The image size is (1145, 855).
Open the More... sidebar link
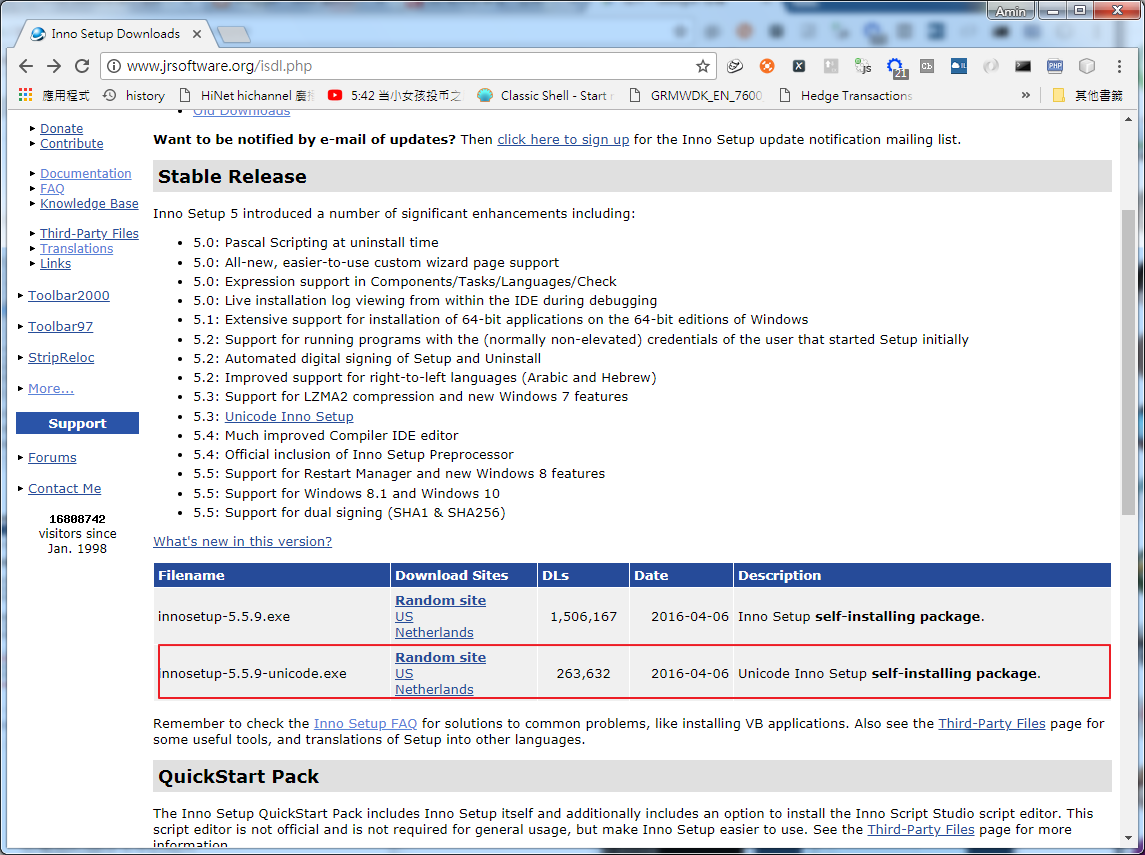51,388
